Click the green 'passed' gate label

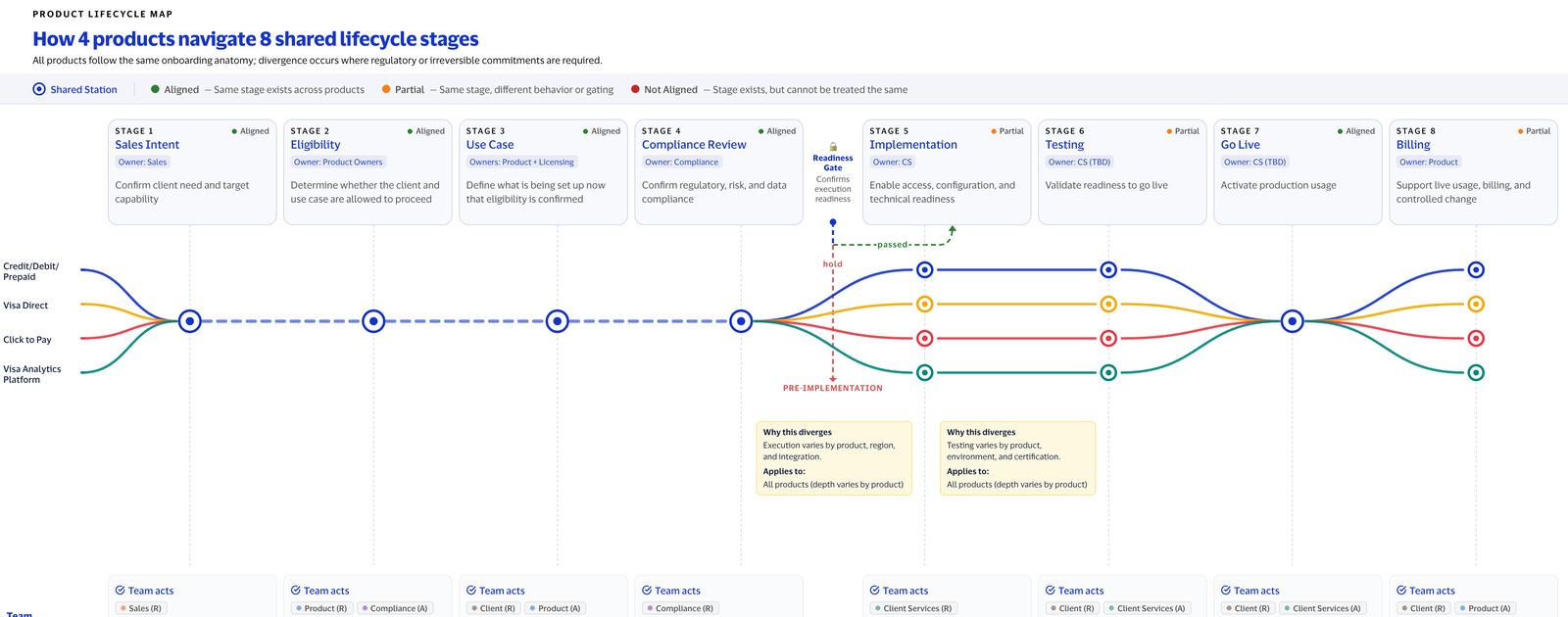(892, 245)
